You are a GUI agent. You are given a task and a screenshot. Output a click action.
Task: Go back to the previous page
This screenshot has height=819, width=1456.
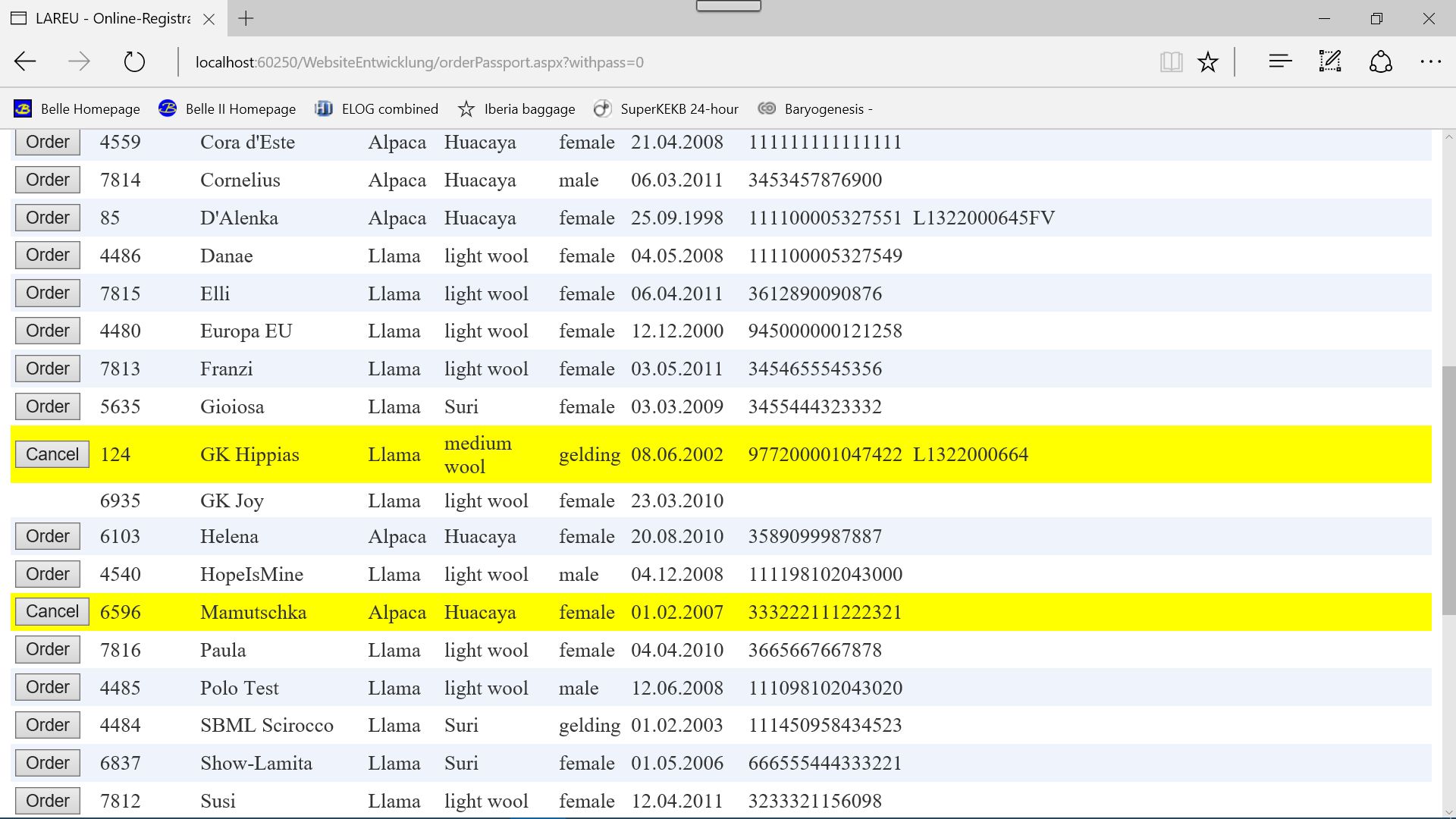[25, 62]
